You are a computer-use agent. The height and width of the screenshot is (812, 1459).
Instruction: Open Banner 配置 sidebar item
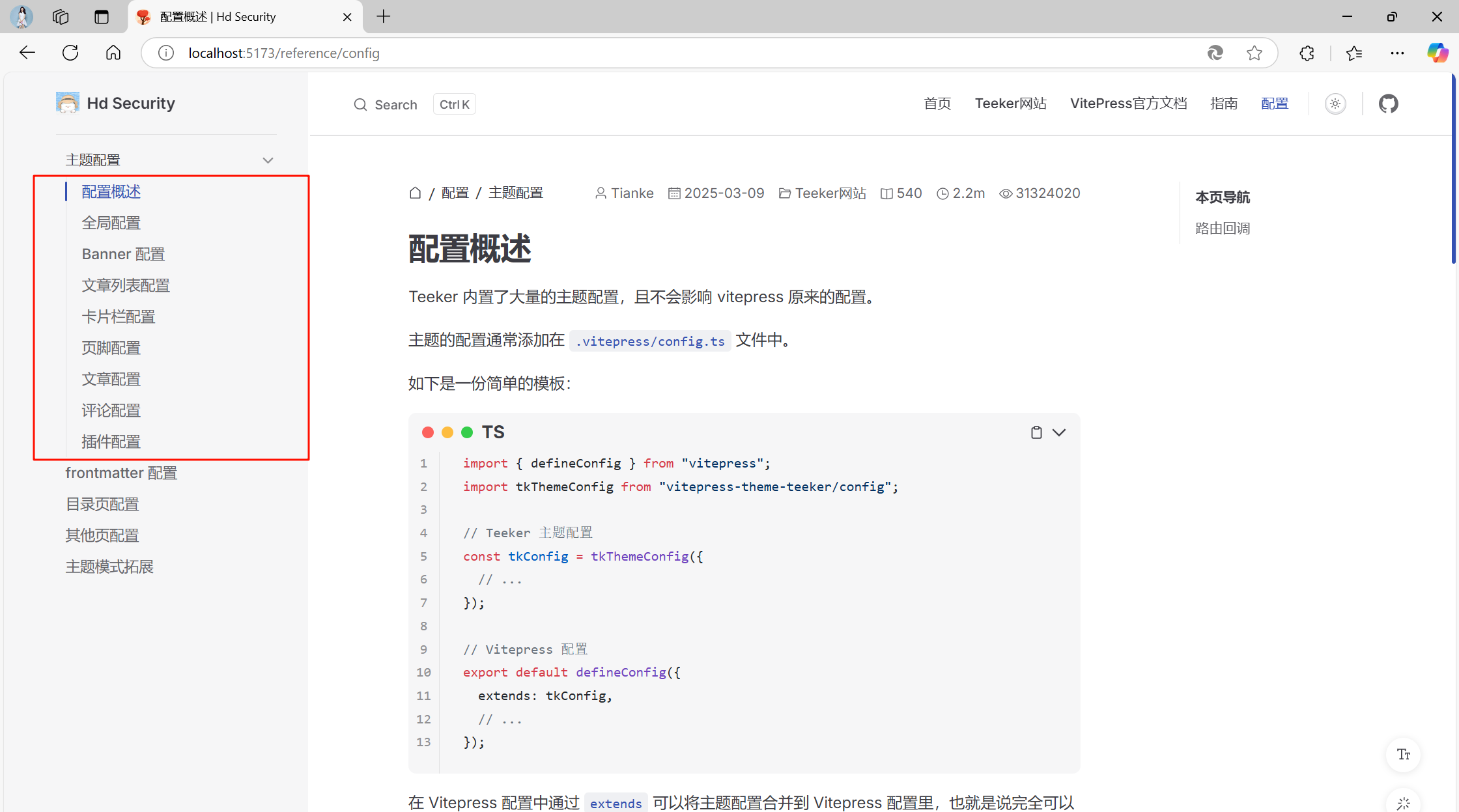click(x=123, y=254)
